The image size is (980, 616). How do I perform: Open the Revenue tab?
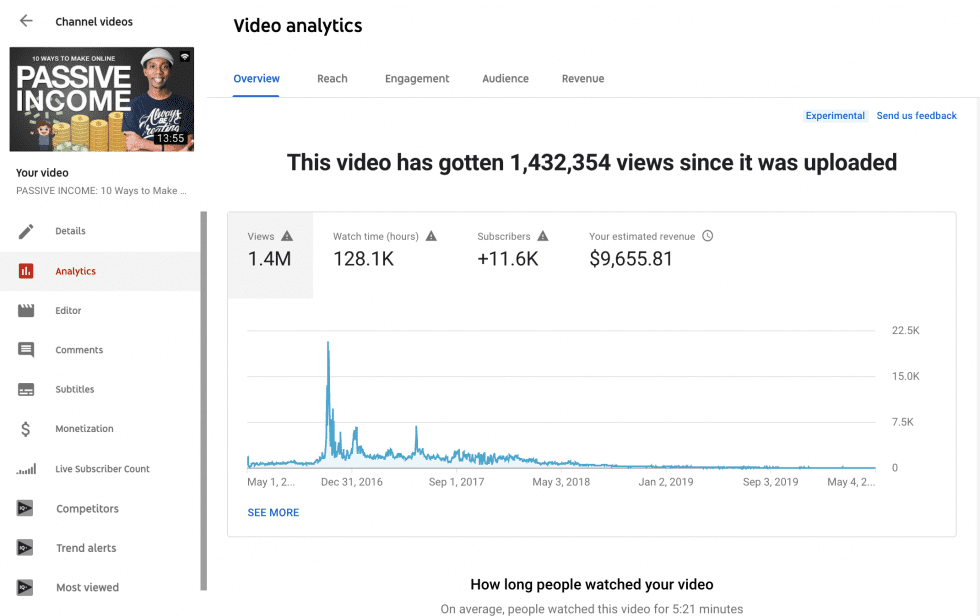tap(583, 78)
